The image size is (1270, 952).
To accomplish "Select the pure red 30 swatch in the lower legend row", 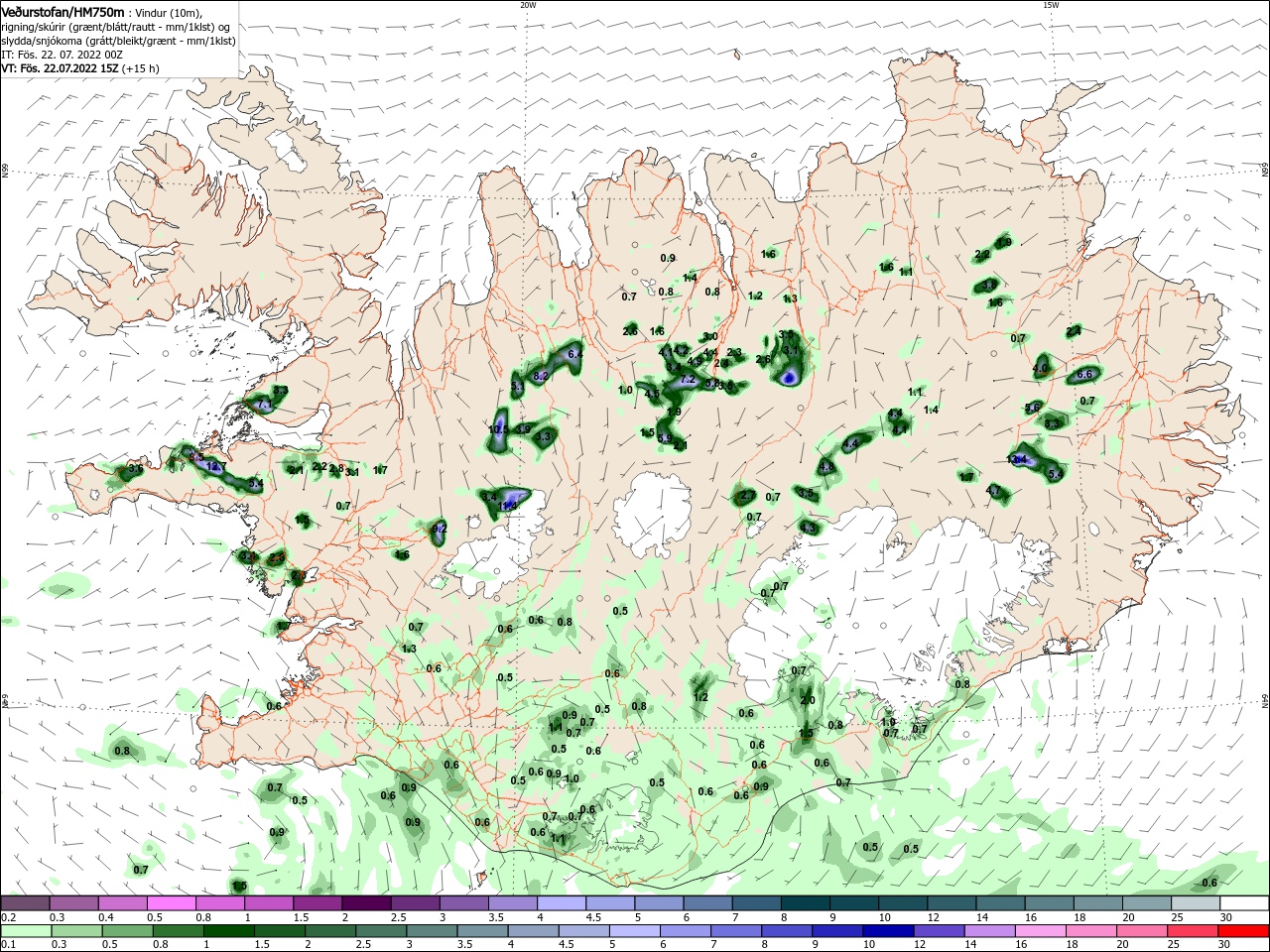I will 1243,931.
